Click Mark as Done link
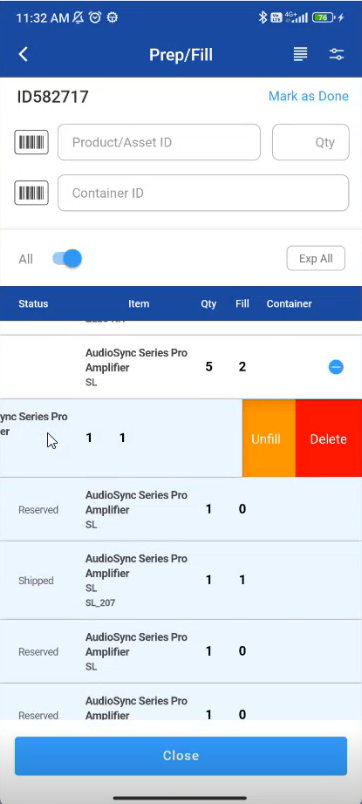Viewport: 362px width, 804px height. click(x=309, y=96)
